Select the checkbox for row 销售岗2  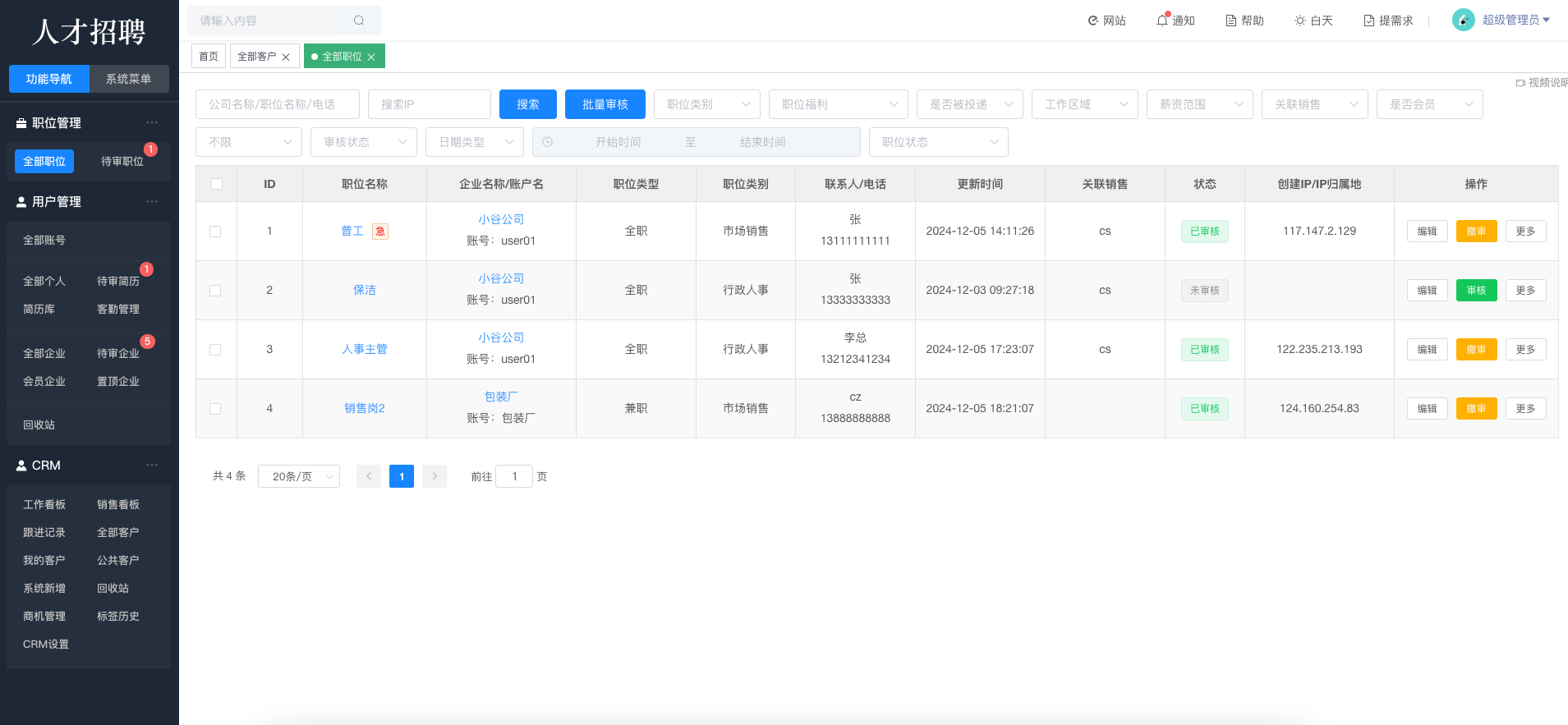[215, 409]
